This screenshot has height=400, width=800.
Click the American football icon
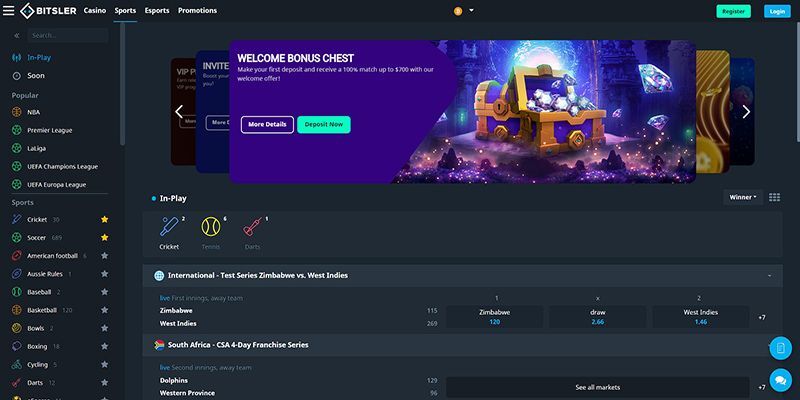pyautogui.click(x=17, y=256)
